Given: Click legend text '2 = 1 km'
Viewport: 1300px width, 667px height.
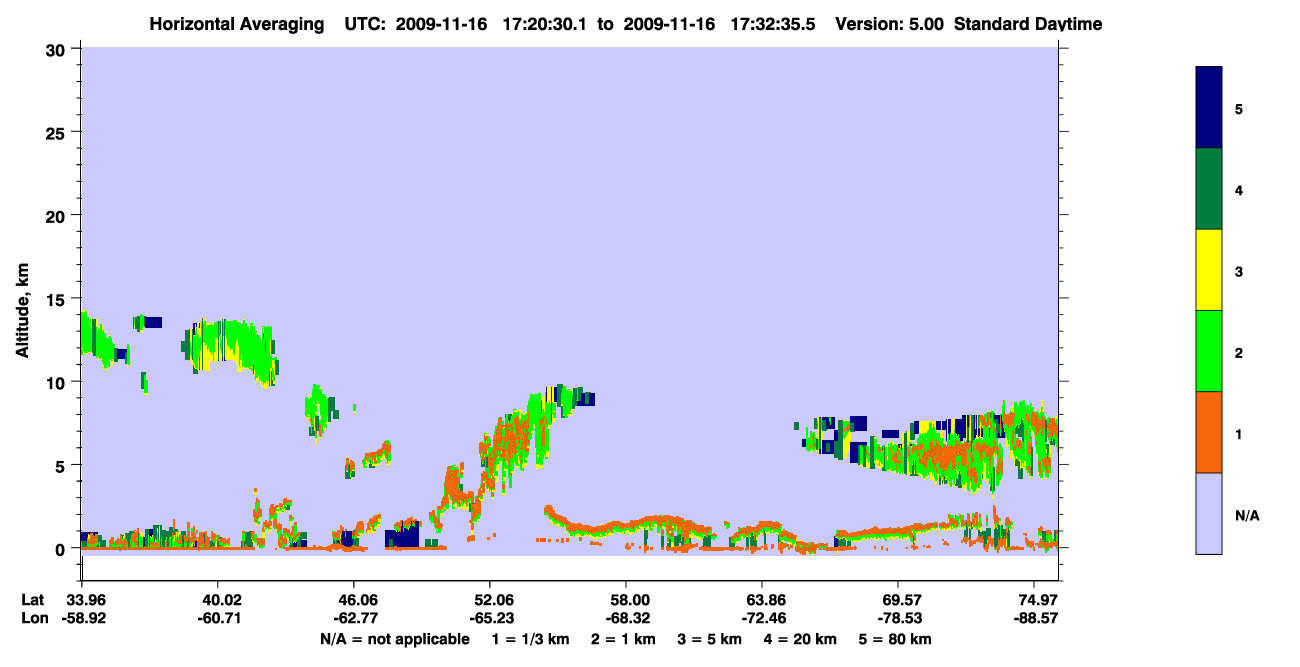Looking at the screenshot, I should tap(624, 639).
